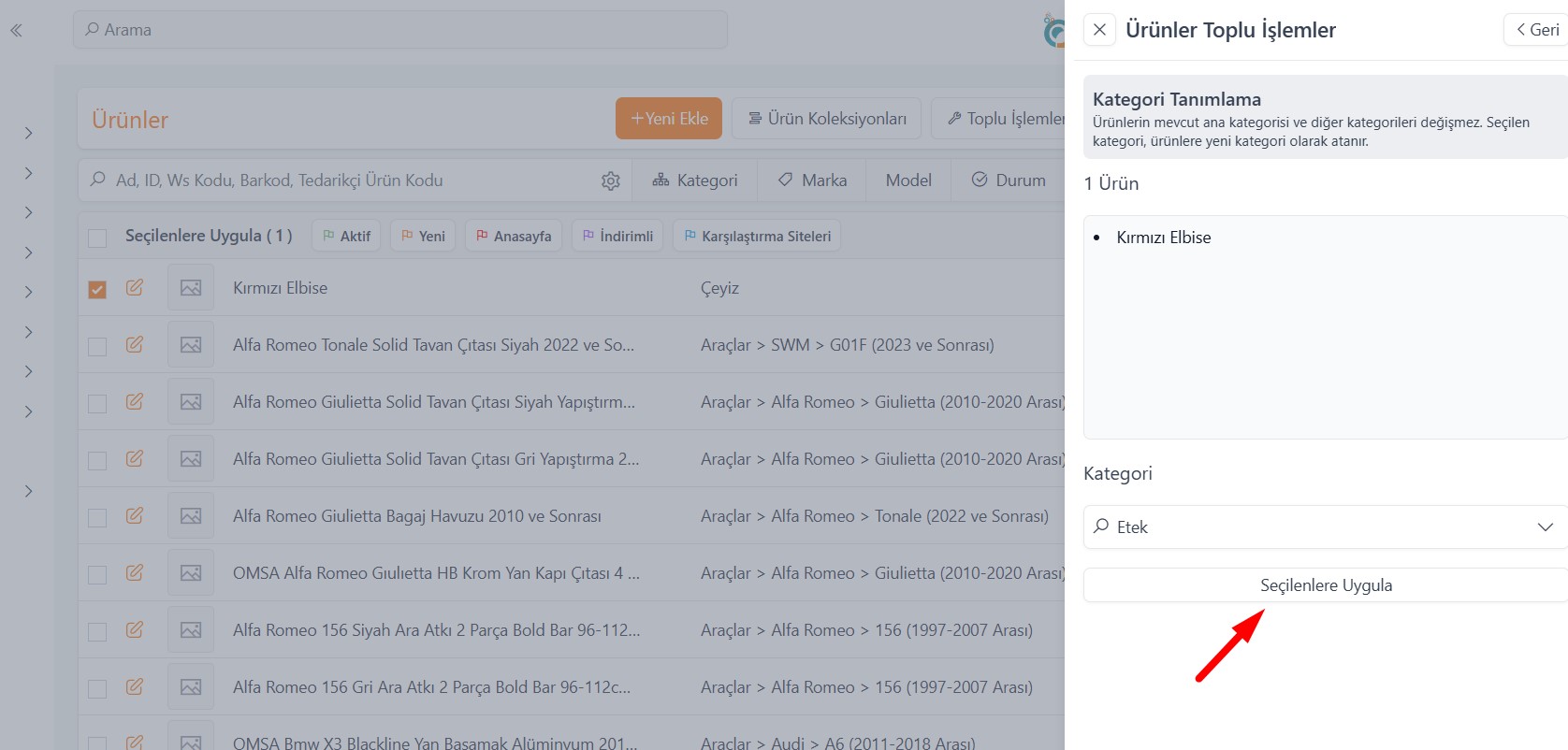
Task: Open the Kategori filter in toolbar
Action: 695,180
